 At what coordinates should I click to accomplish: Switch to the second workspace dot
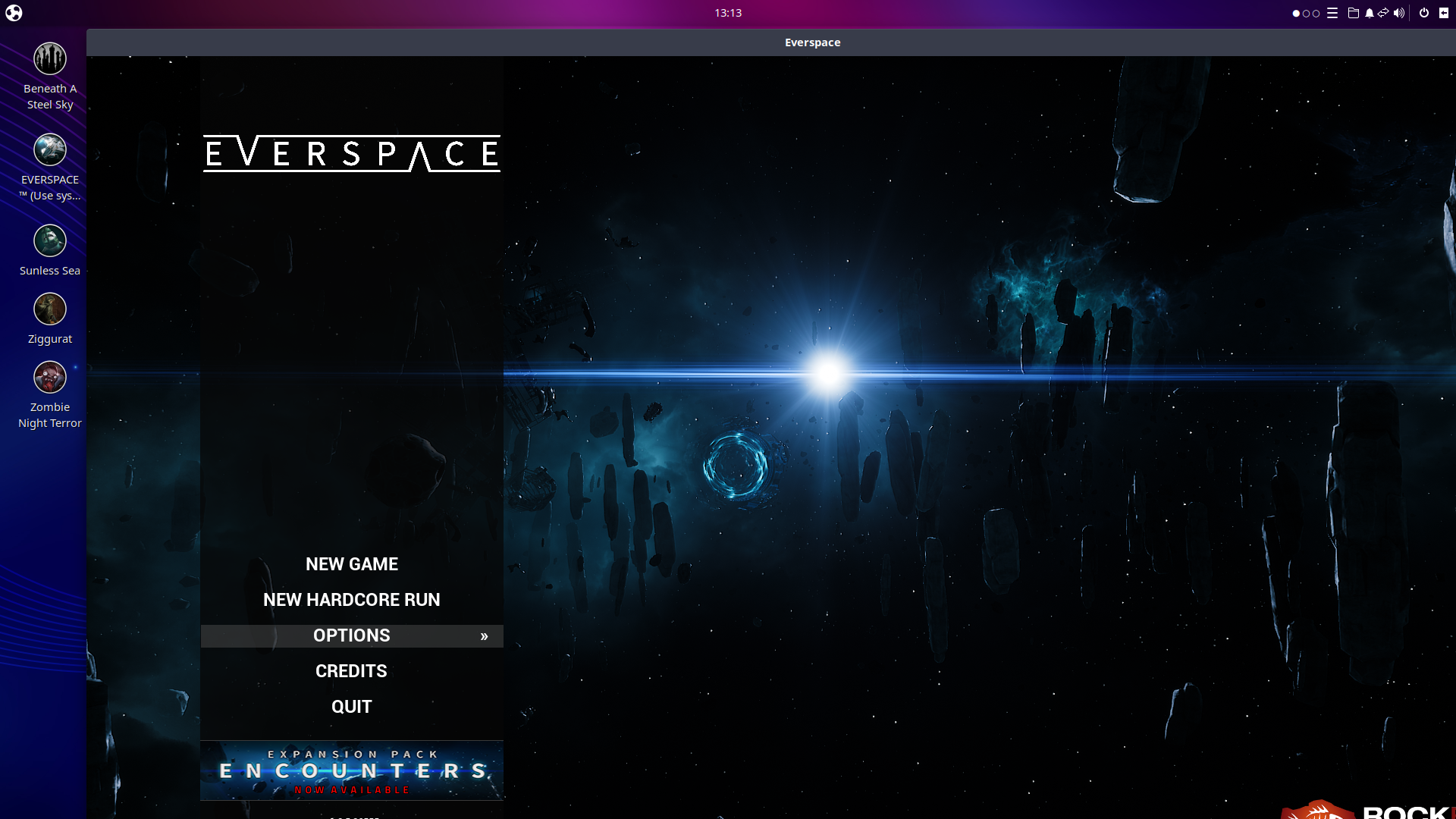coord(1306,14)
